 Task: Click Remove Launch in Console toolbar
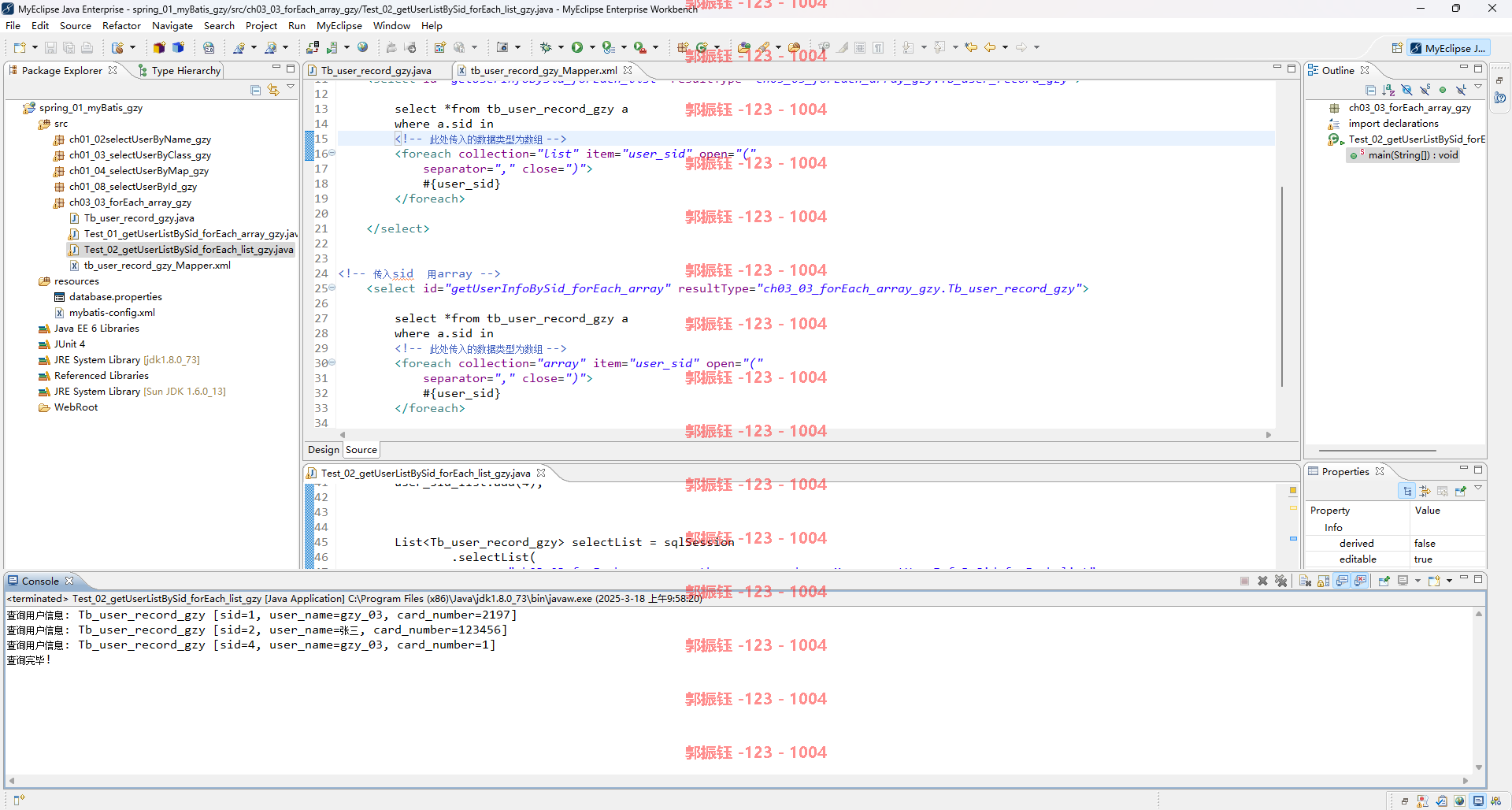coord(1262,581)
